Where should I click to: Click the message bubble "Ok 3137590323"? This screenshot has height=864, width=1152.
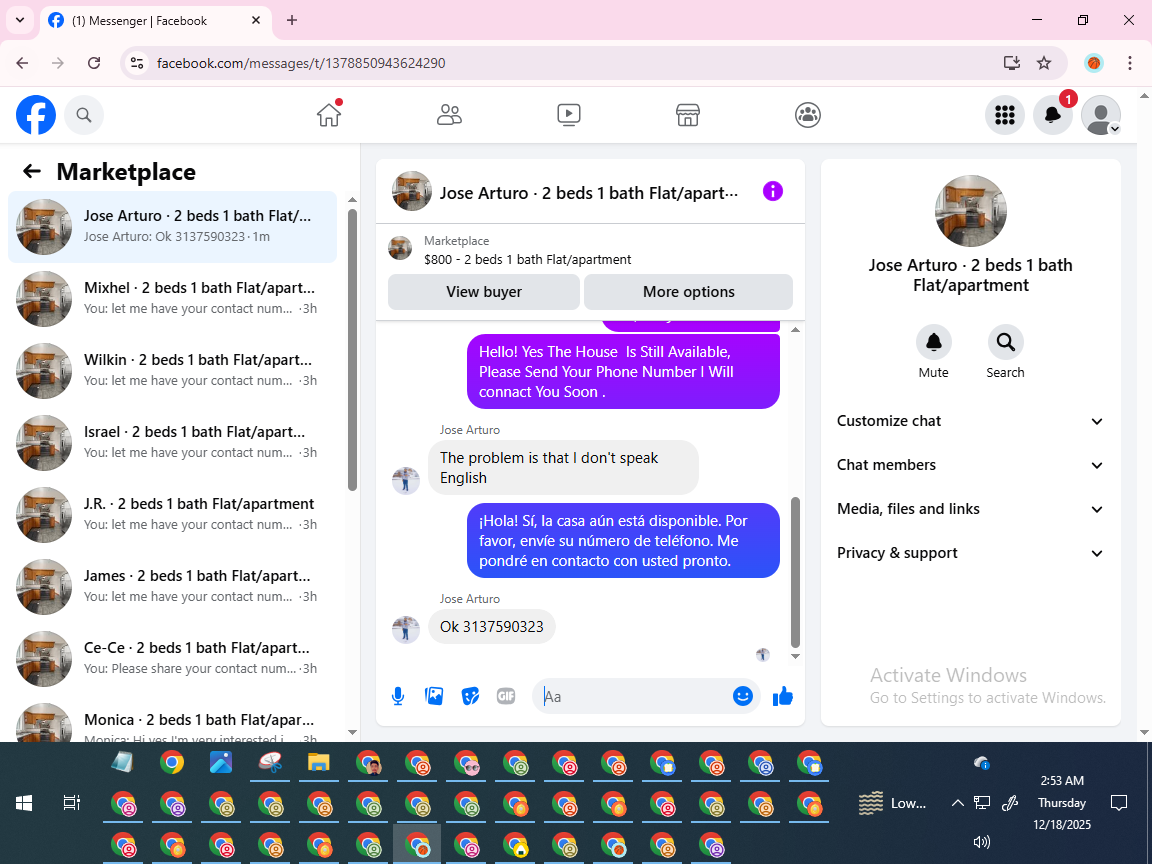pyautogui.click(x=492, y=627)
